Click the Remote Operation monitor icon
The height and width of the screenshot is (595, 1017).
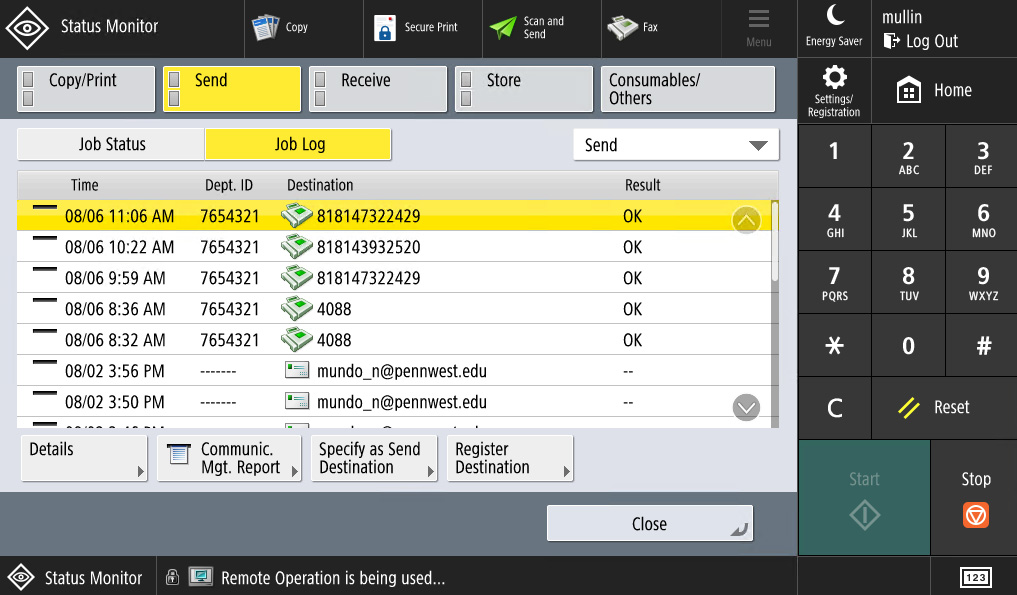pyautogui.click(x=200, y=577)
